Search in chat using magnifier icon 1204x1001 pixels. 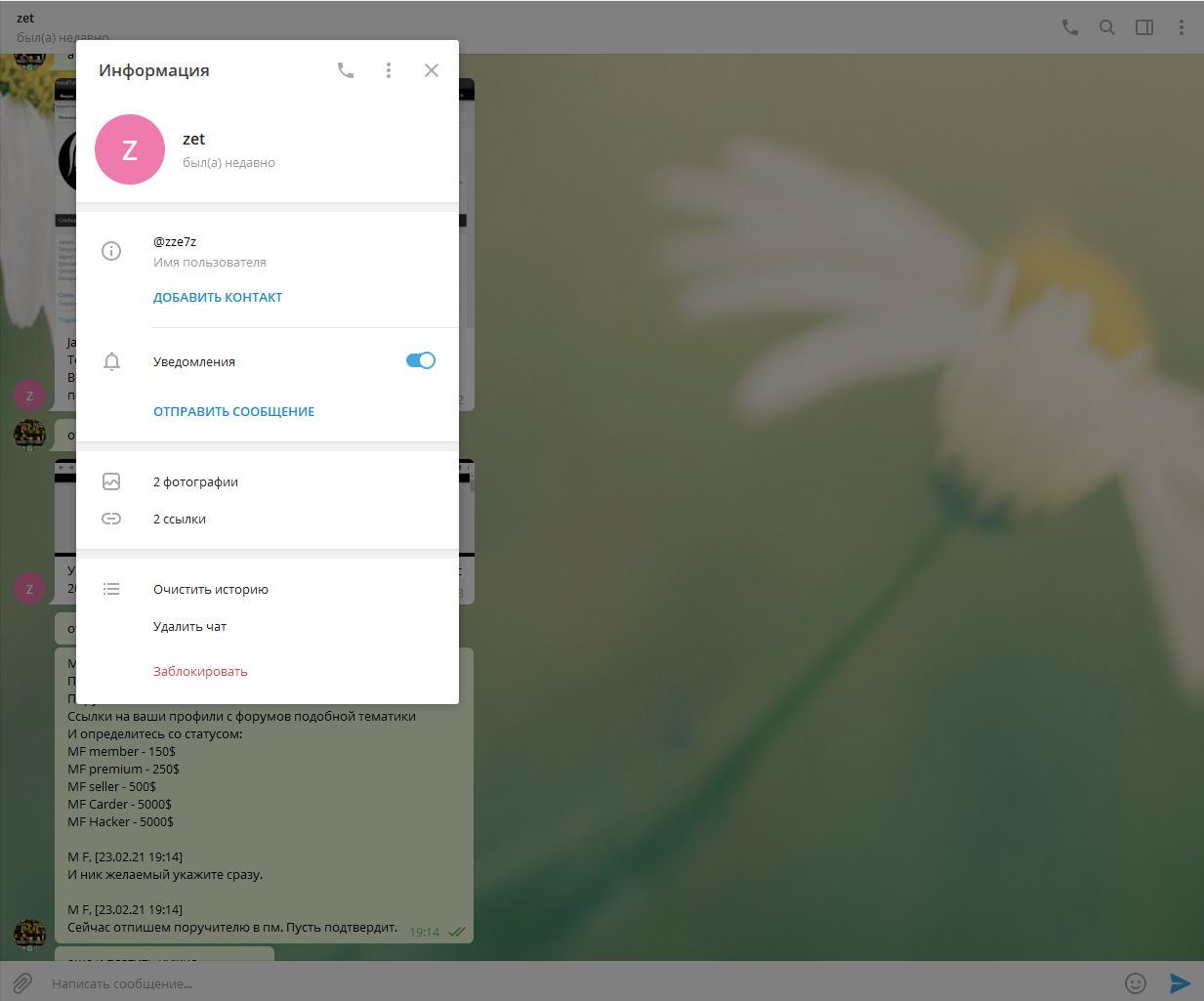coord(1107,27)
